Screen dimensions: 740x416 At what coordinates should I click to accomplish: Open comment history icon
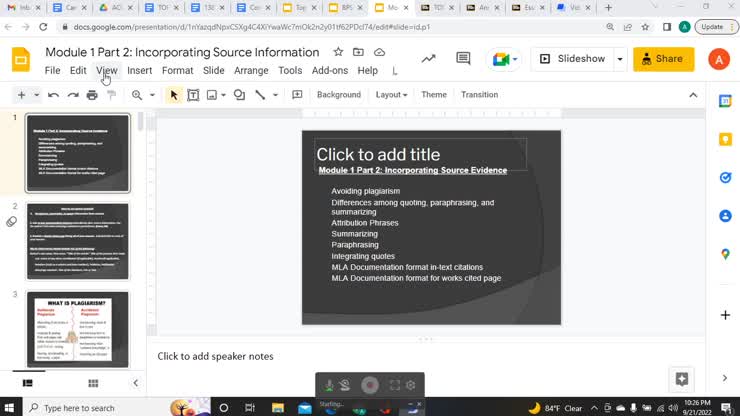pos(463,59)
